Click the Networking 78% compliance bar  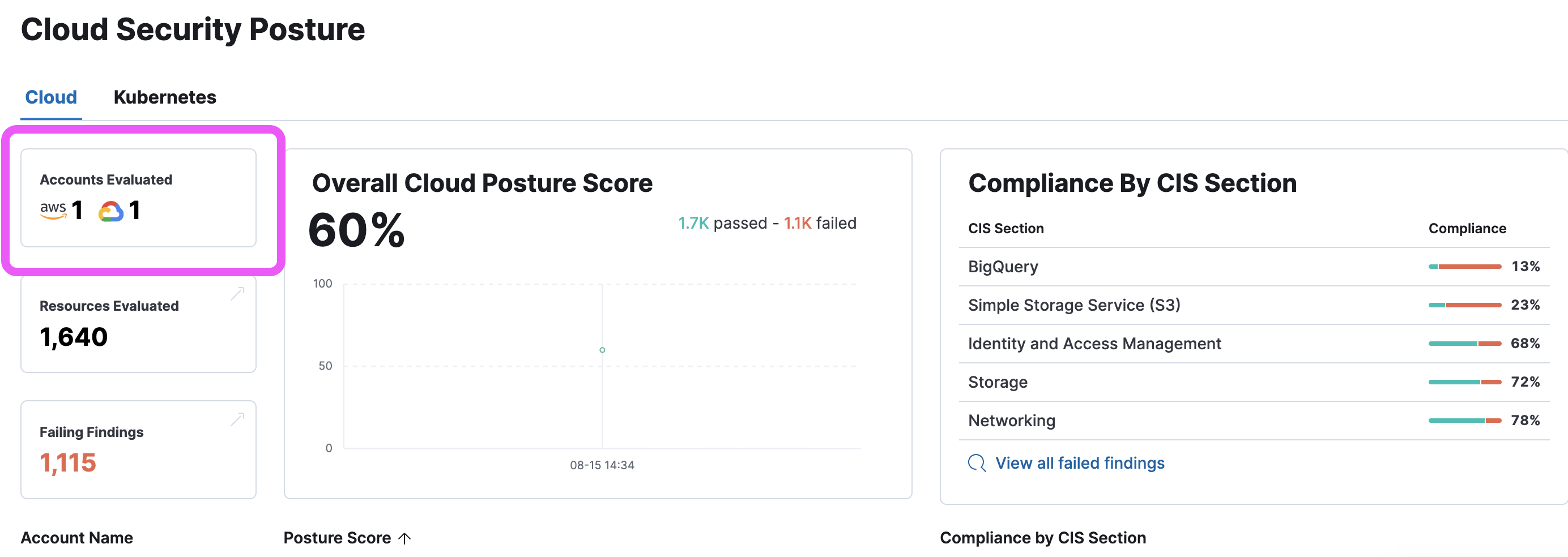[1465, 419]
